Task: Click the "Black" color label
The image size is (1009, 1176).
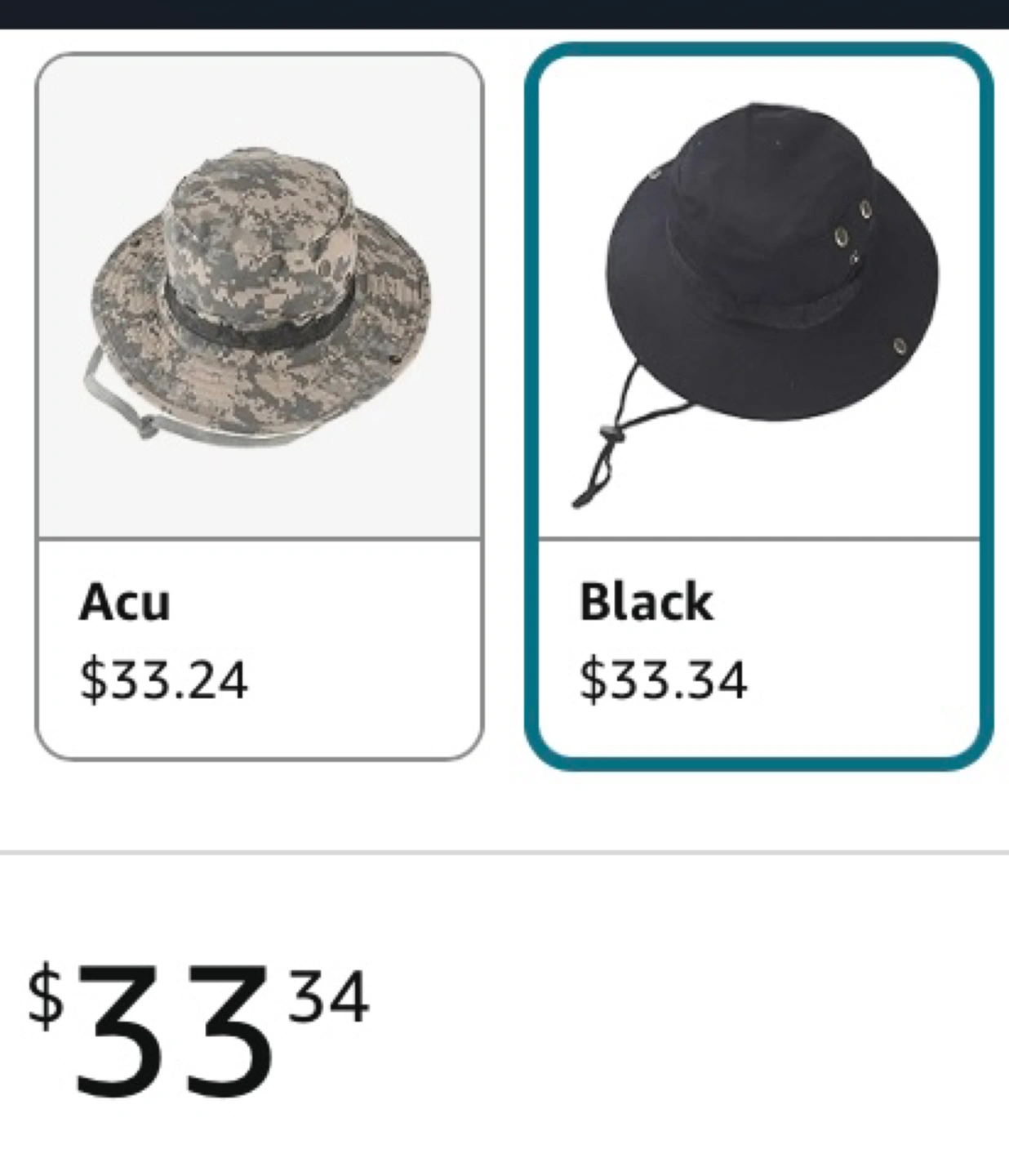Action: click(646, 602)
